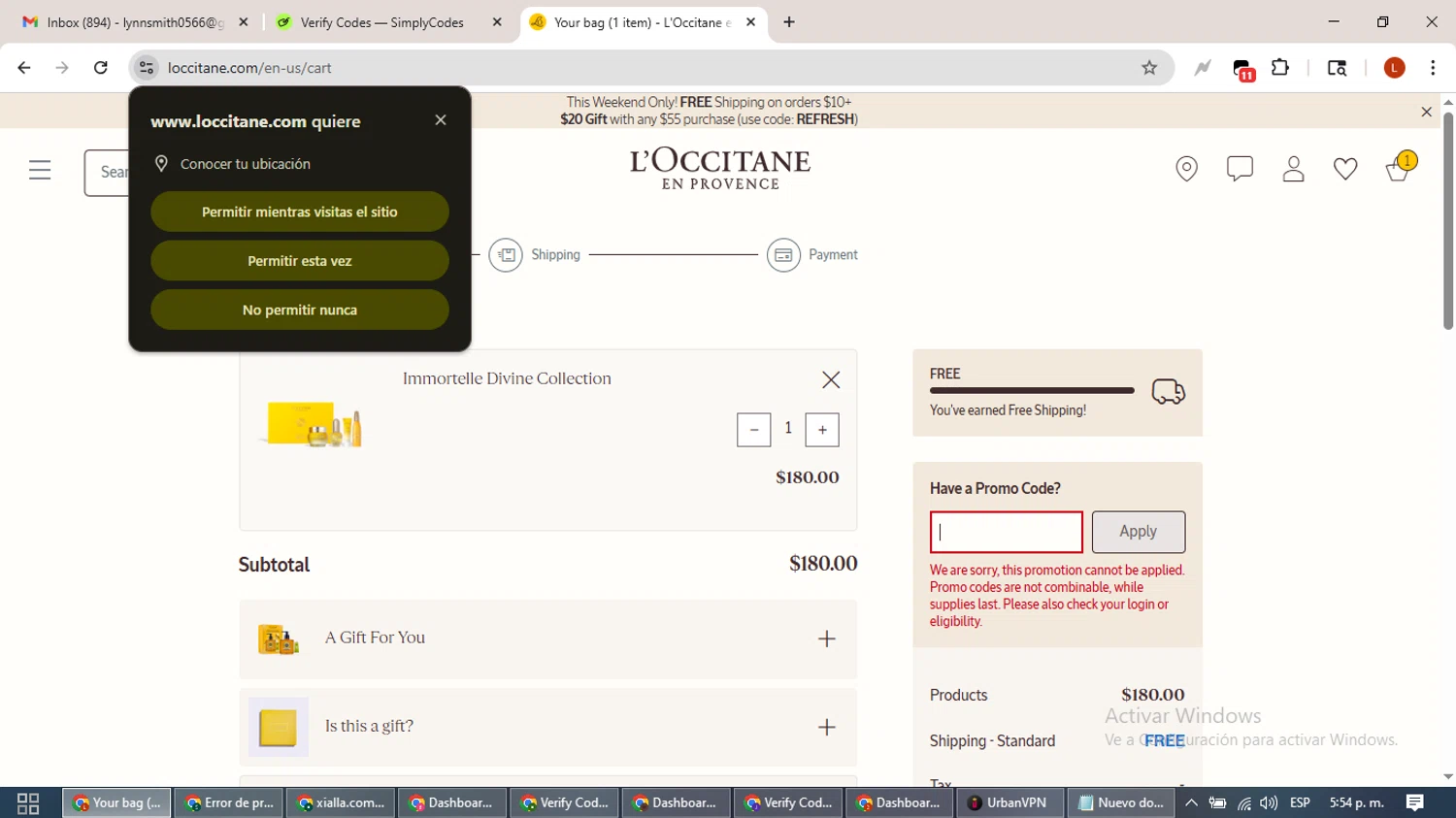
Task: Increase item quantity with plus button
Action: click(x=822, y=430)
